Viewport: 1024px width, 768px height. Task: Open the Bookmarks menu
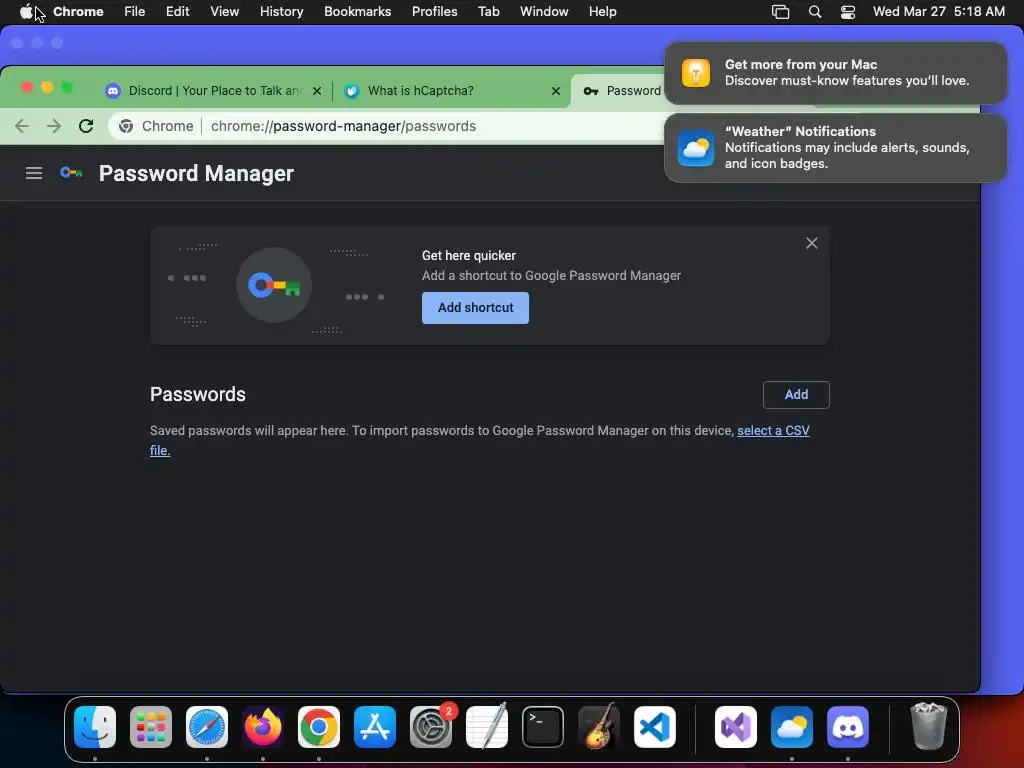(358, 11)
